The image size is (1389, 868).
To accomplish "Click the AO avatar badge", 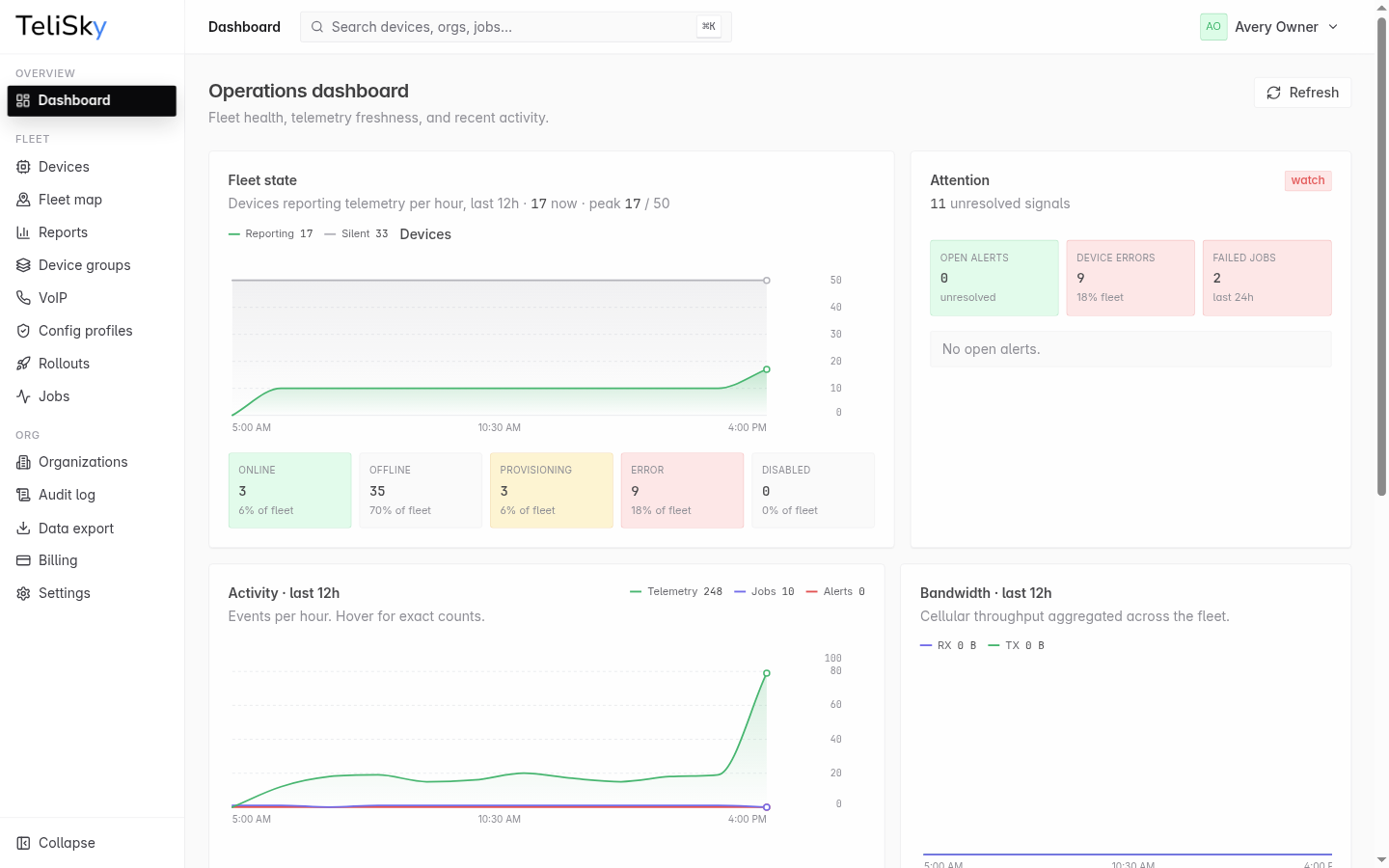I will (1213, 27).
